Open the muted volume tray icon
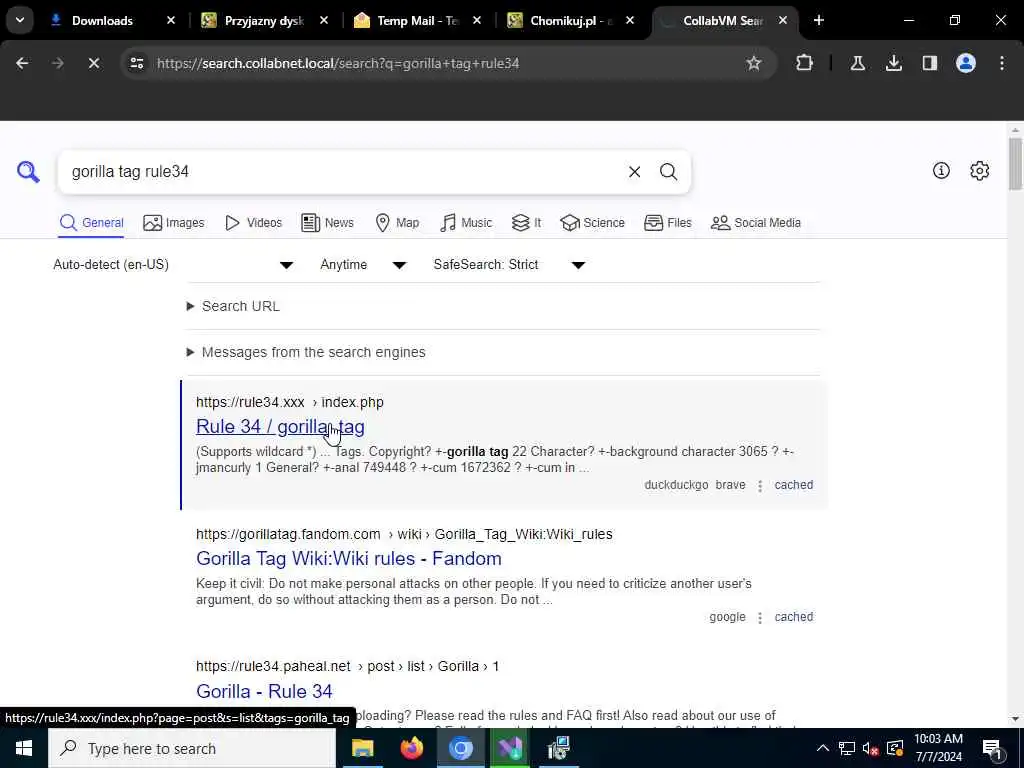The height and width of the screenshot is (768, 1024). (x=870, y=748)
